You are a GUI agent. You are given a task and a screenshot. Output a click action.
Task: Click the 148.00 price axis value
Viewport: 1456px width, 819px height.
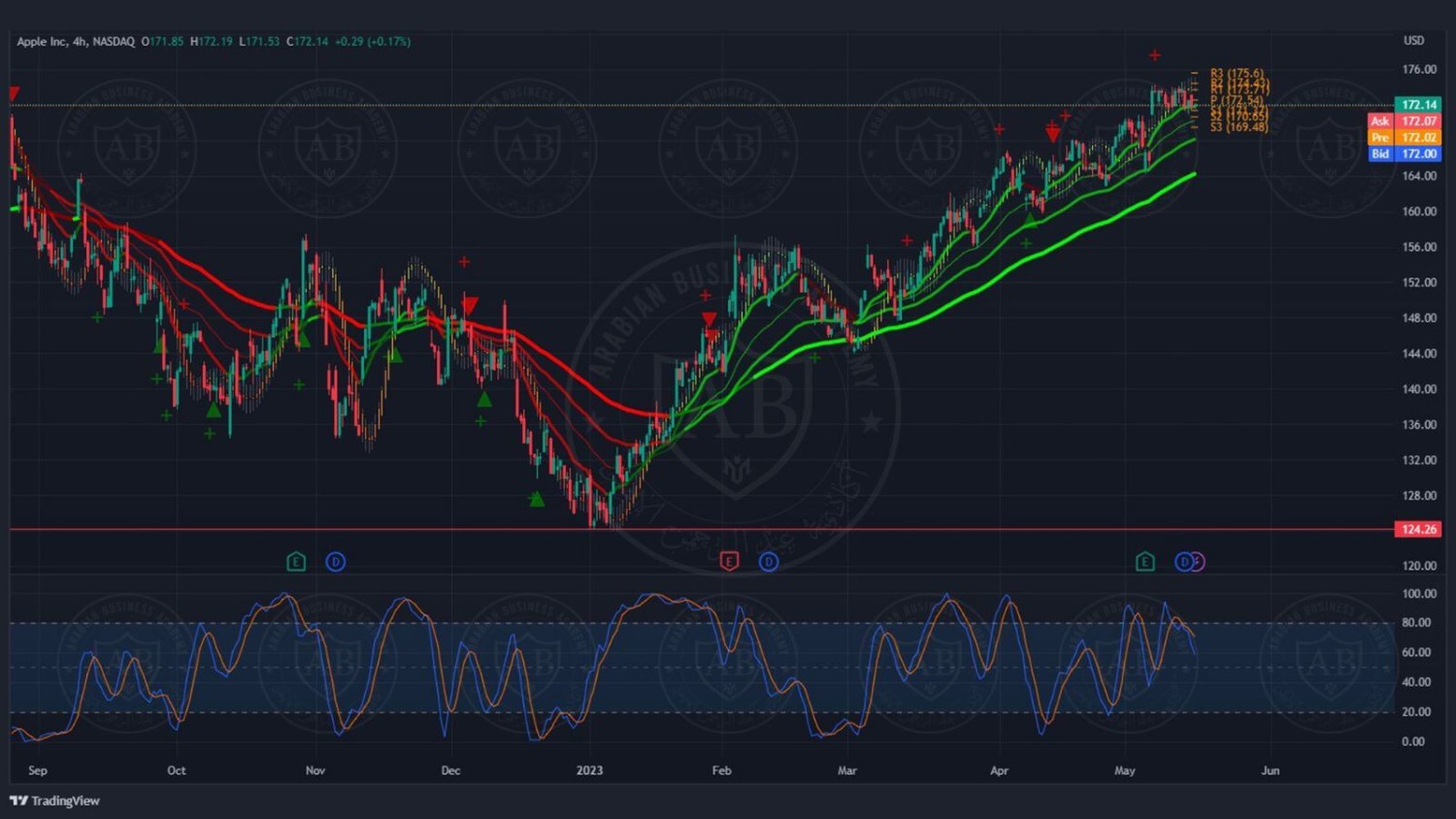(1419, 318)
